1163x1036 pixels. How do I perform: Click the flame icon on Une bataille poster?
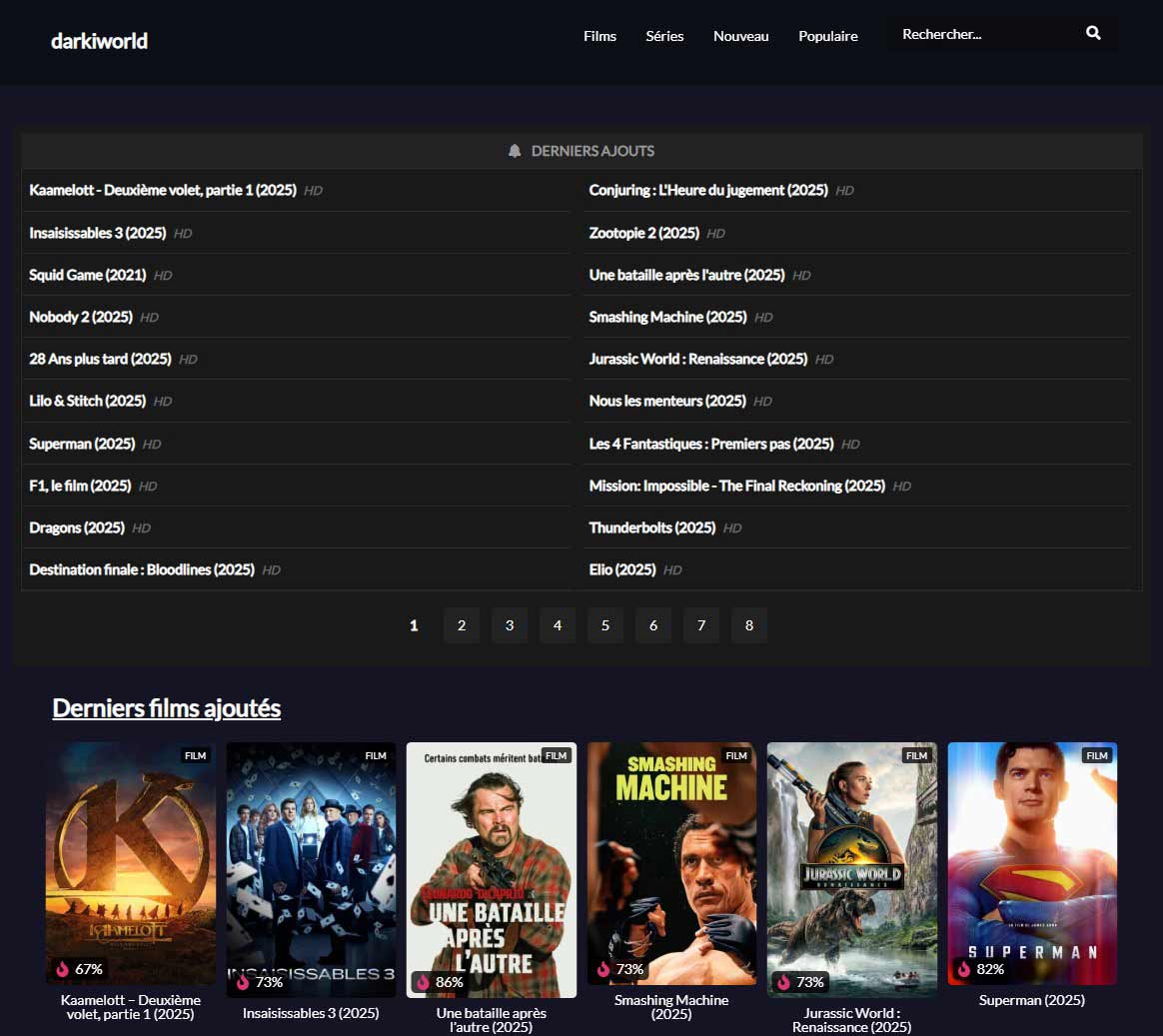point(423,982)
